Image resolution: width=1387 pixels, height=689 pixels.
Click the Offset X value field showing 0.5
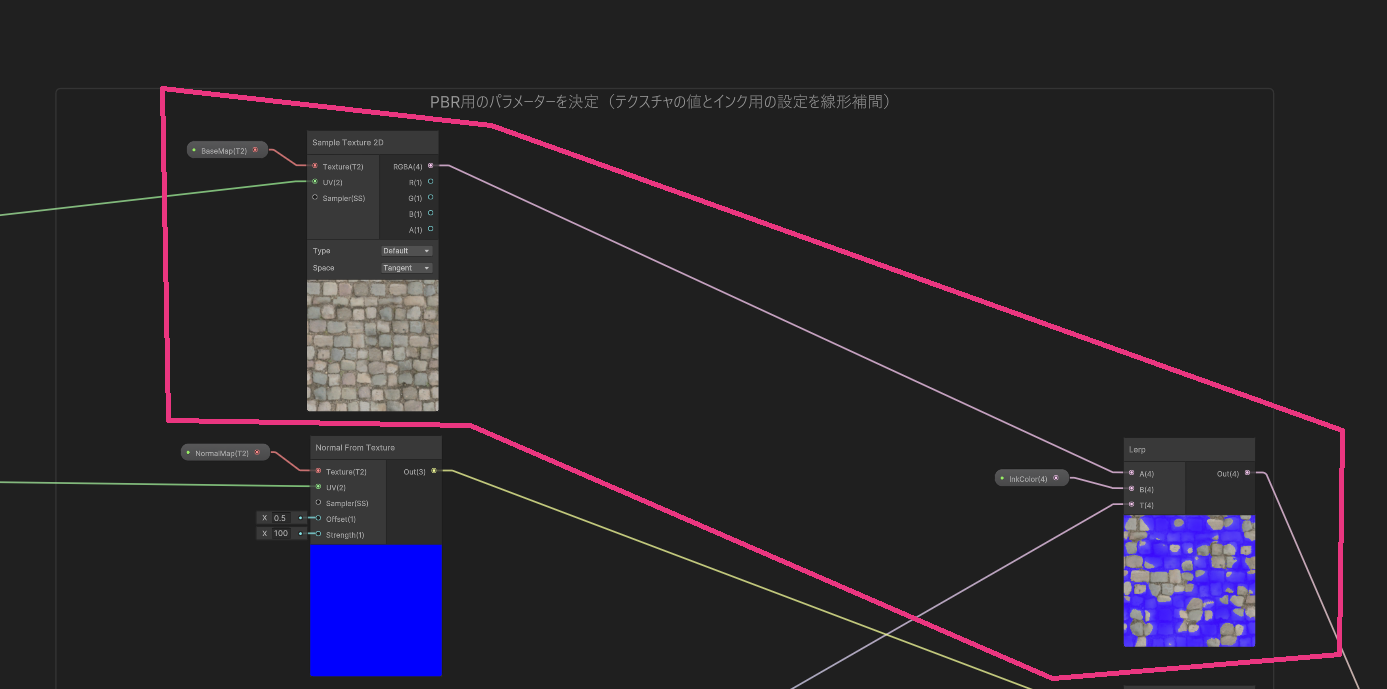(x=280, y=518)
